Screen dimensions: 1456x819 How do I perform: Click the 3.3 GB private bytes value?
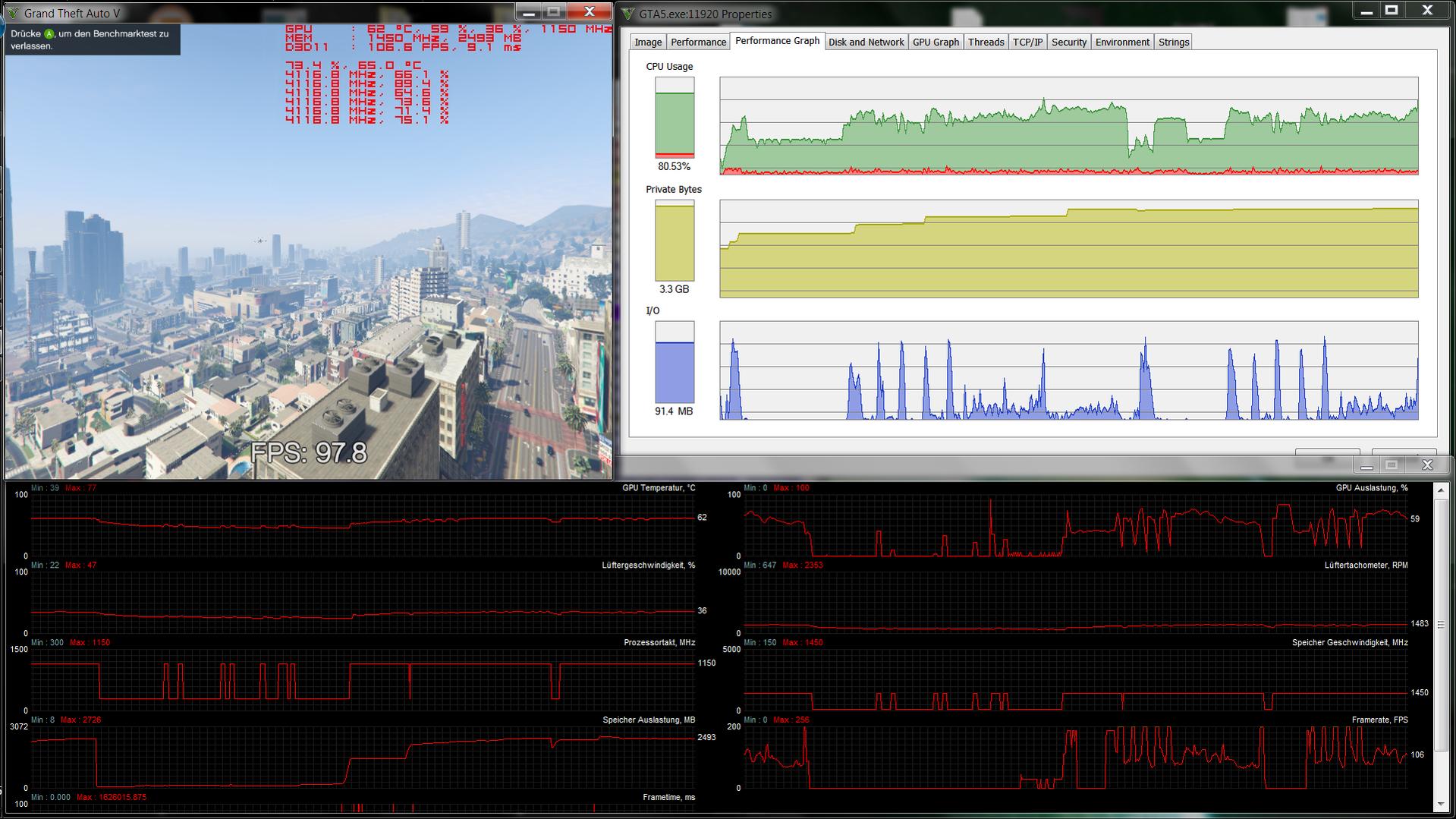pos(674,289)
